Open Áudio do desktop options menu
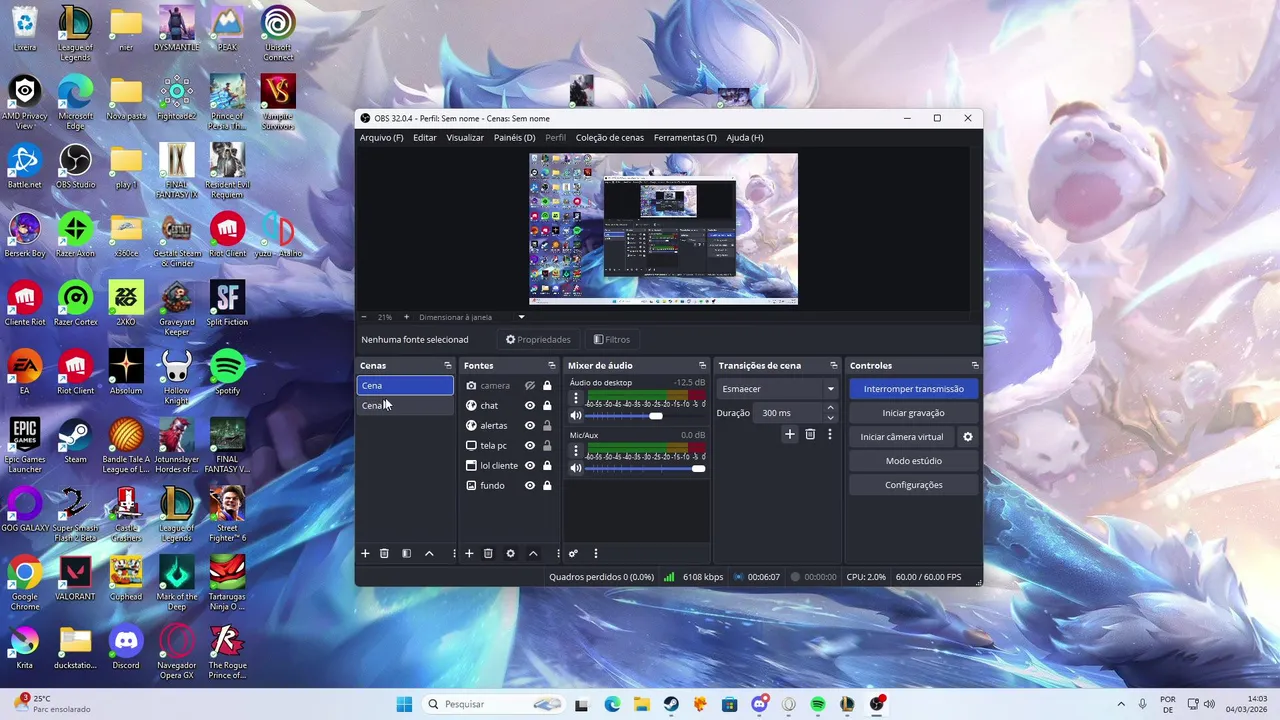This screenshot has height=720, width=1280. (575, 398)
